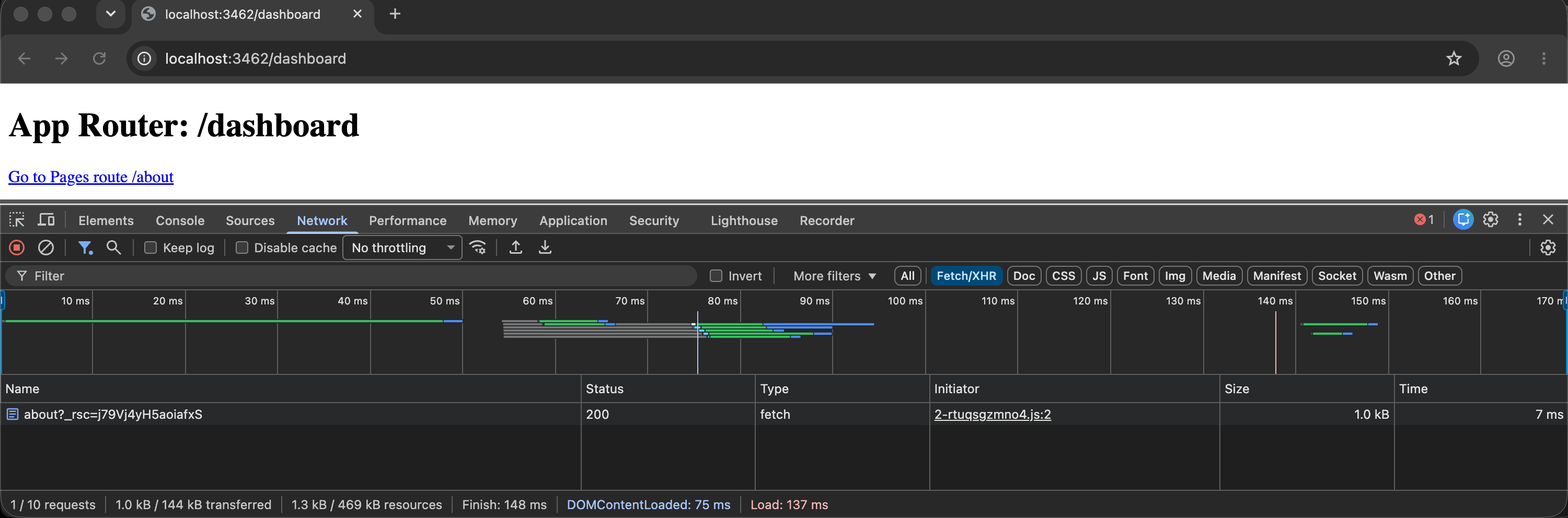The image size is (1568, 518).
Task: Open Network panel settings gear
Action: (x=1548, y=248)
